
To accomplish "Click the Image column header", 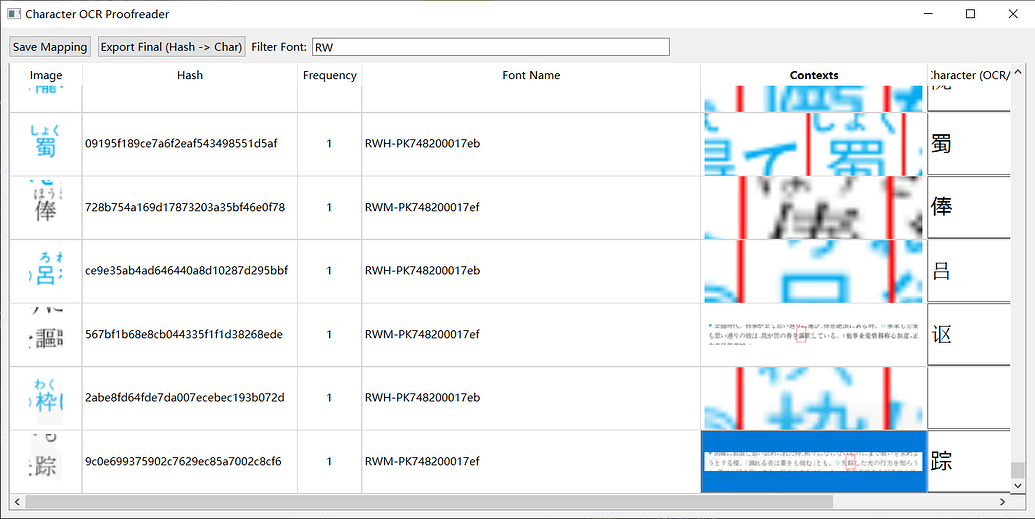I will [46, 75].
